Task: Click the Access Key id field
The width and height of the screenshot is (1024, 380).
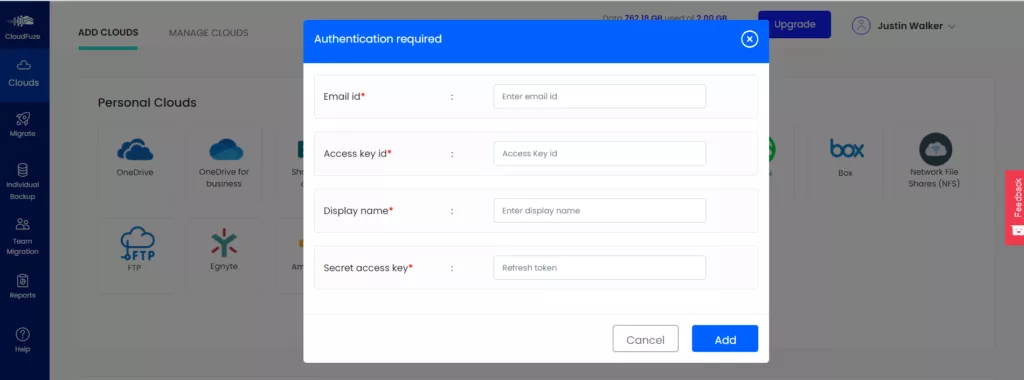Action: [600, 153]
